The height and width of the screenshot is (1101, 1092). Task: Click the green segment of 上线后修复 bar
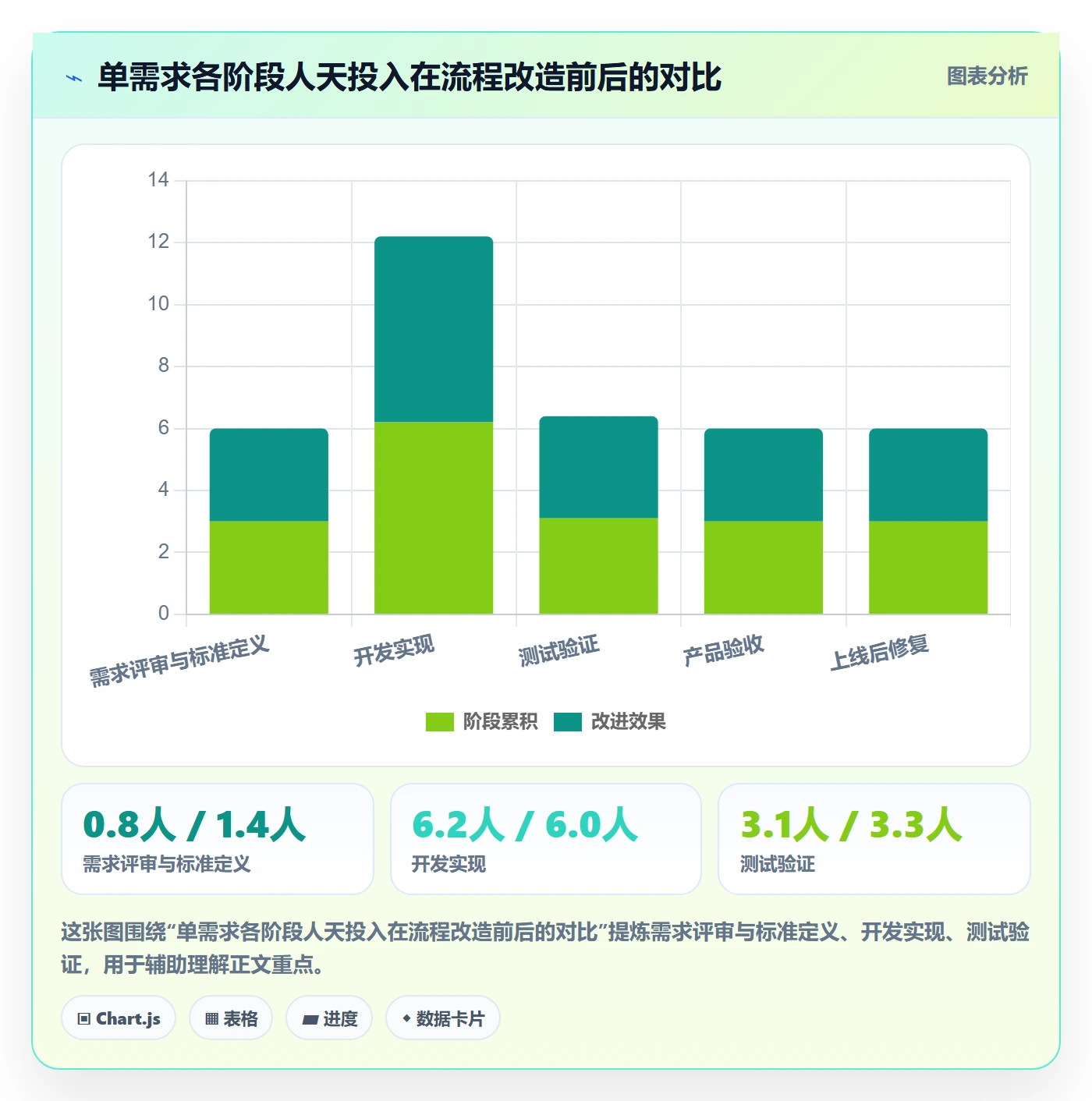[x=928, y=568]
